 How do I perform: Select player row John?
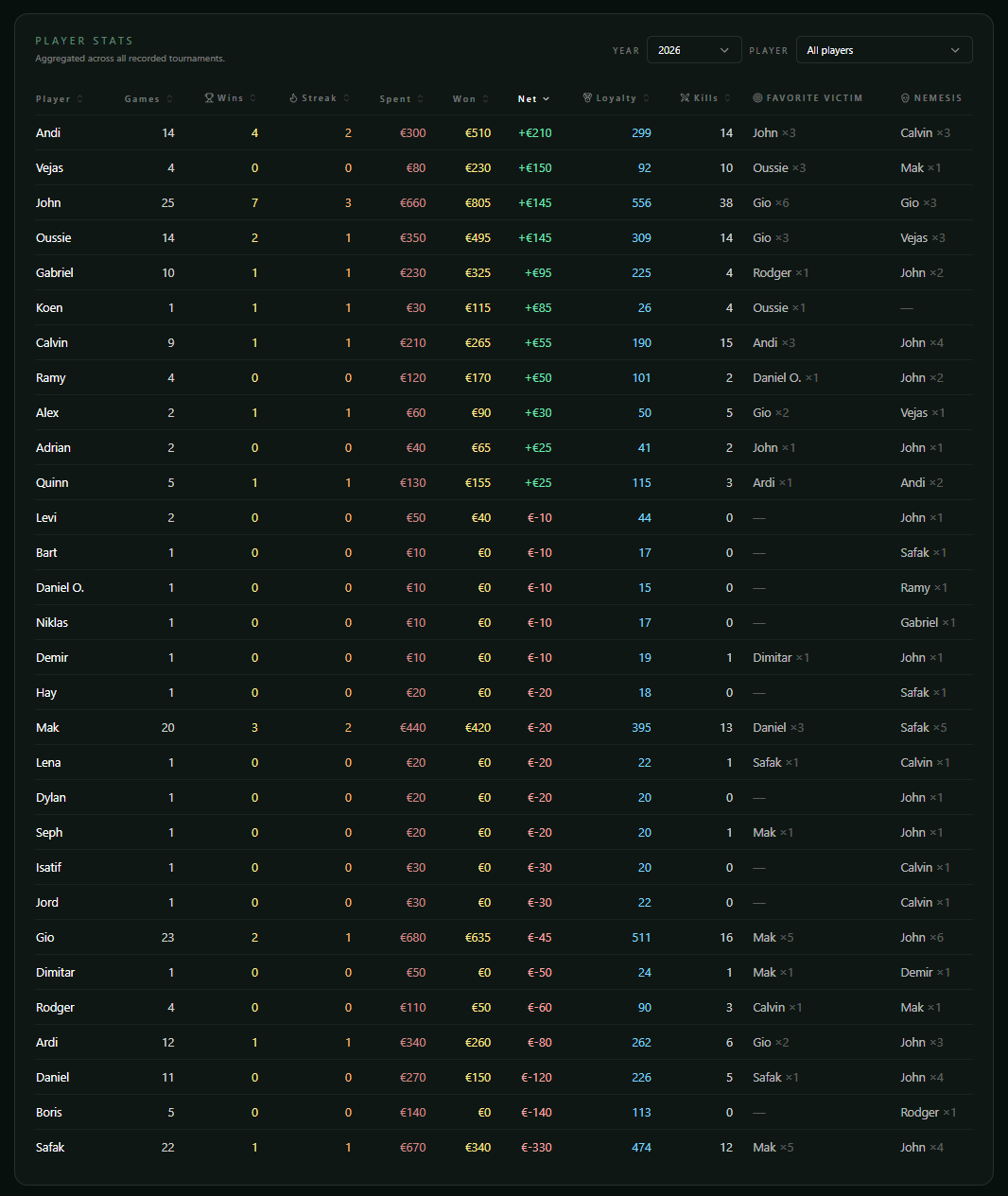coord(503,203)
